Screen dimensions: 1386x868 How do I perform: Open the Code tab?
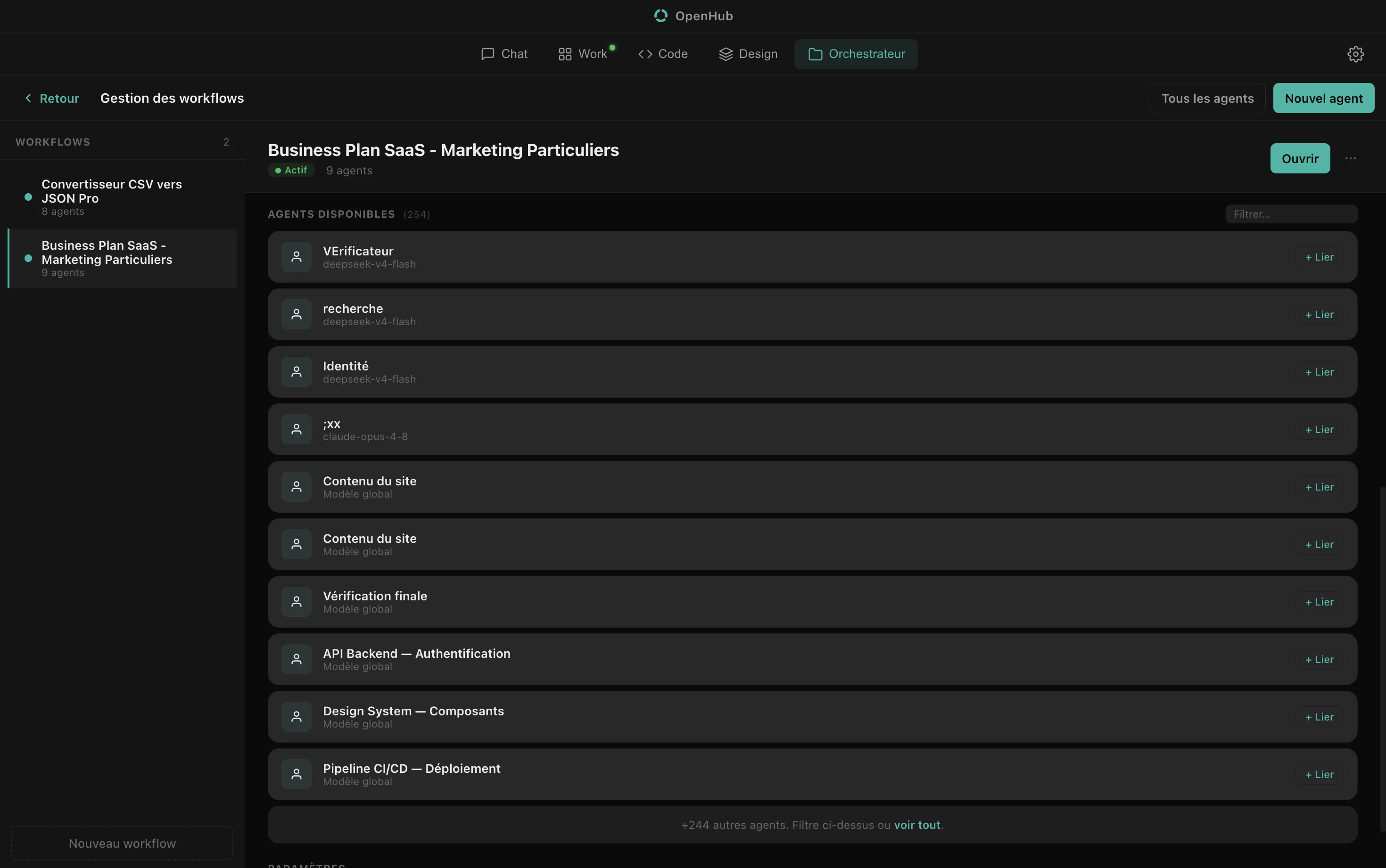click(x=662, y=54)
